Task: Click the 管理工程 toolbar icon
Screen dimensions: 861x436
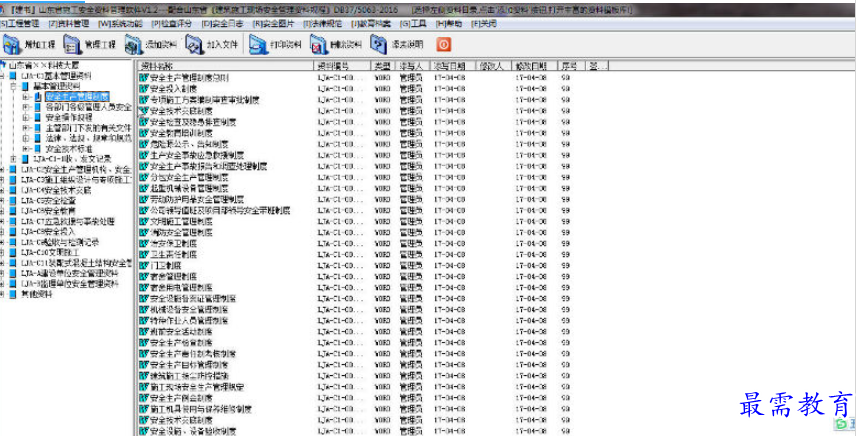Action: pyautogui.click(x=72, y=44)
